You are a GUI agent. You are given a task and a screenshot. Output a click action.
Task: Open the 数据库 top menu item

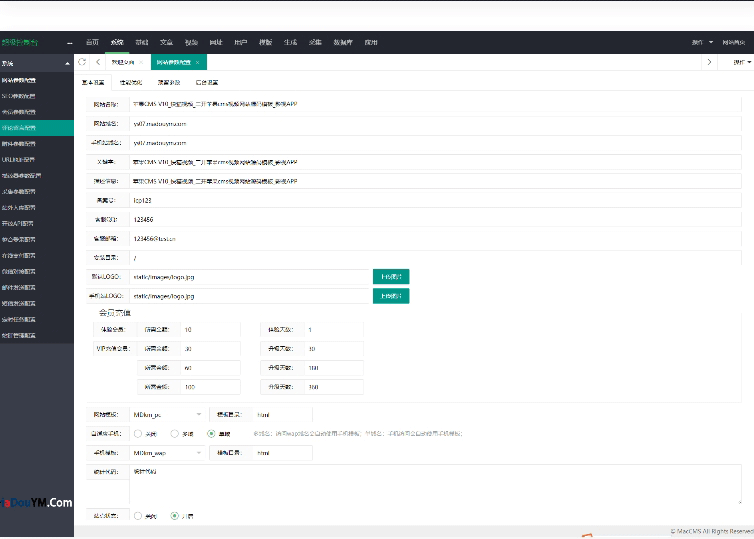click(343, 42)
